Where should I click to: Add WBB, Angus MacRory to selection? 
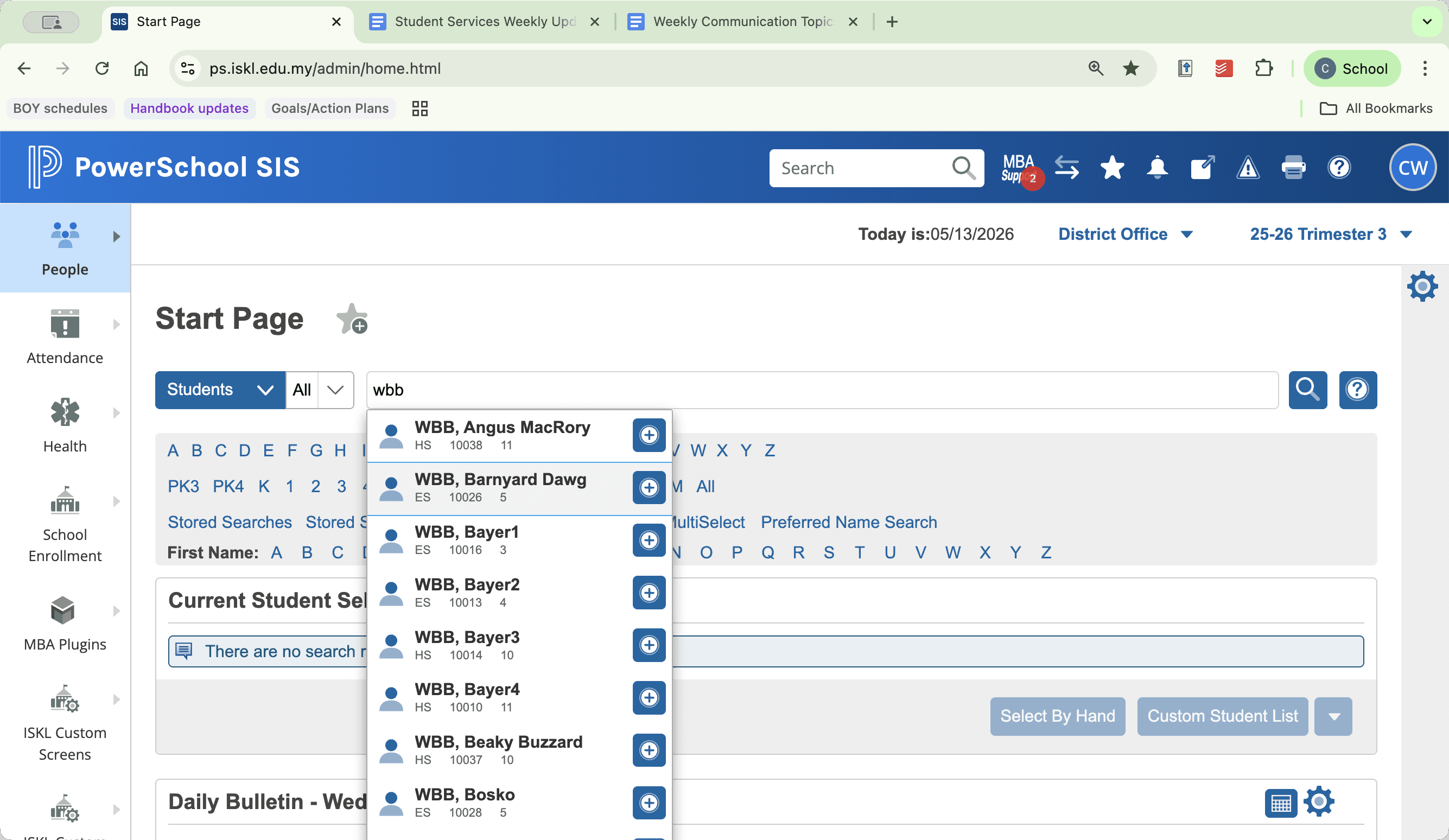pos(649,435)
